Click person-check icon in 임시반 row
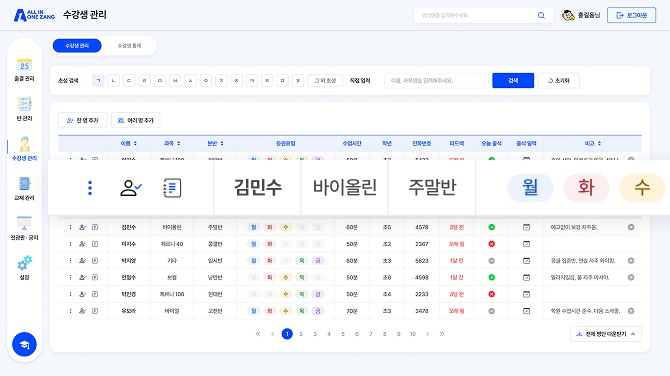This screenshot has width=670, height=376. 82,261
